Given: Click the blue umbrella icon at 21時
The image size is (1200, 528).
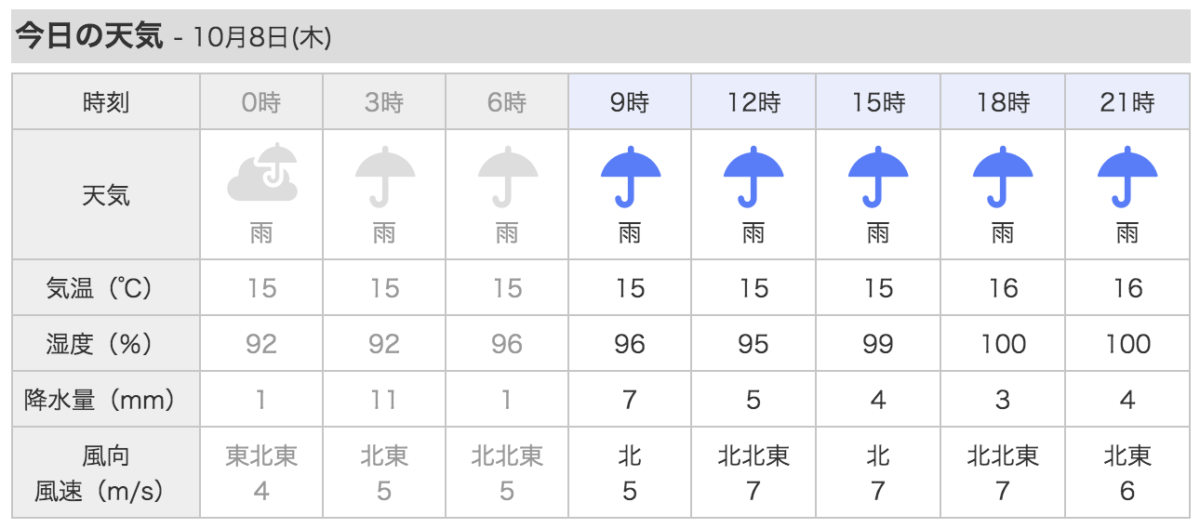Looking at the screenshot, I should 1127,177.
